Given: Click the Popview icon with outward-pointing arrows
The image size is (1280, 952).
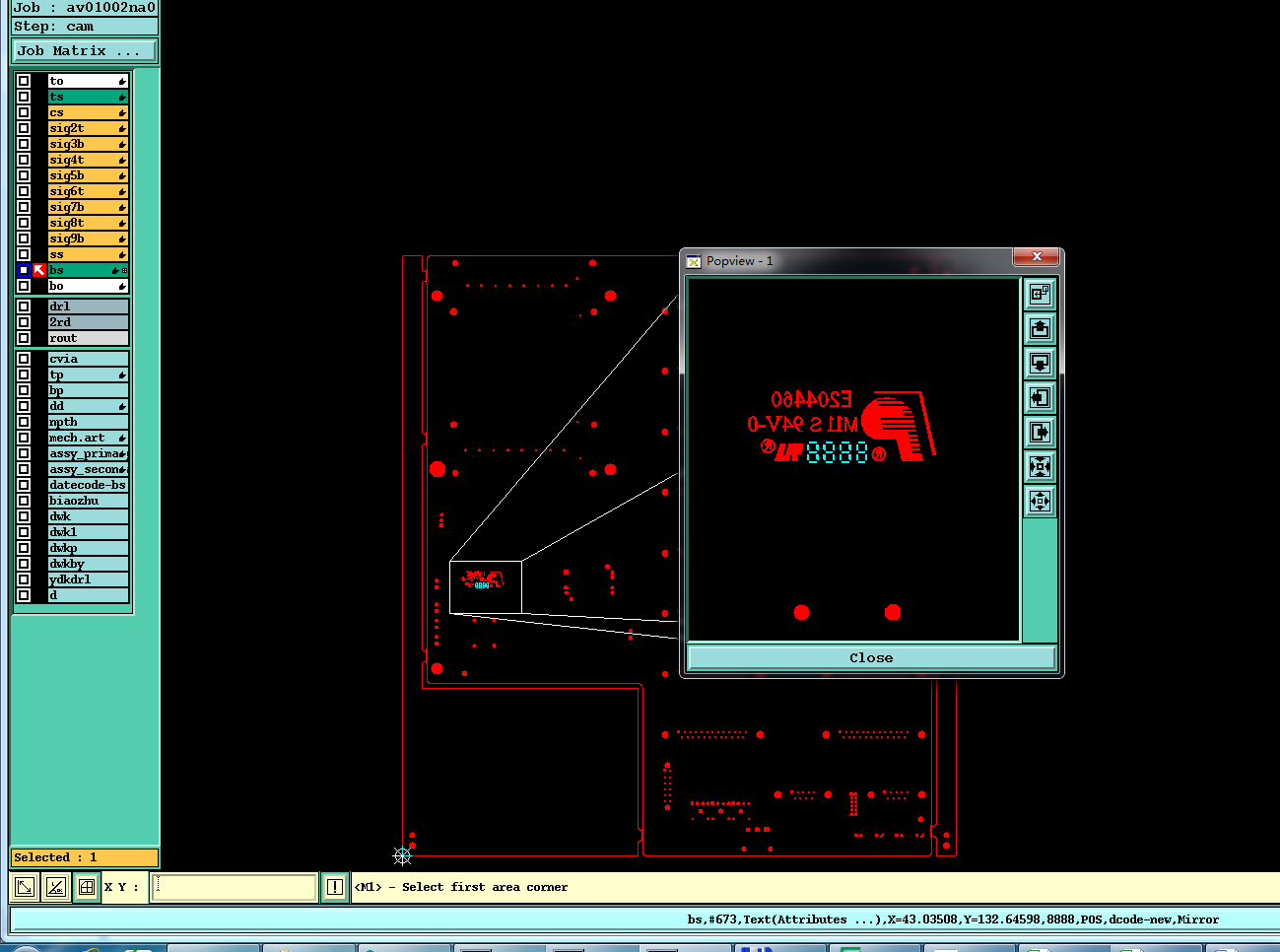Looking at the screenshot, I should point(1040,501).
